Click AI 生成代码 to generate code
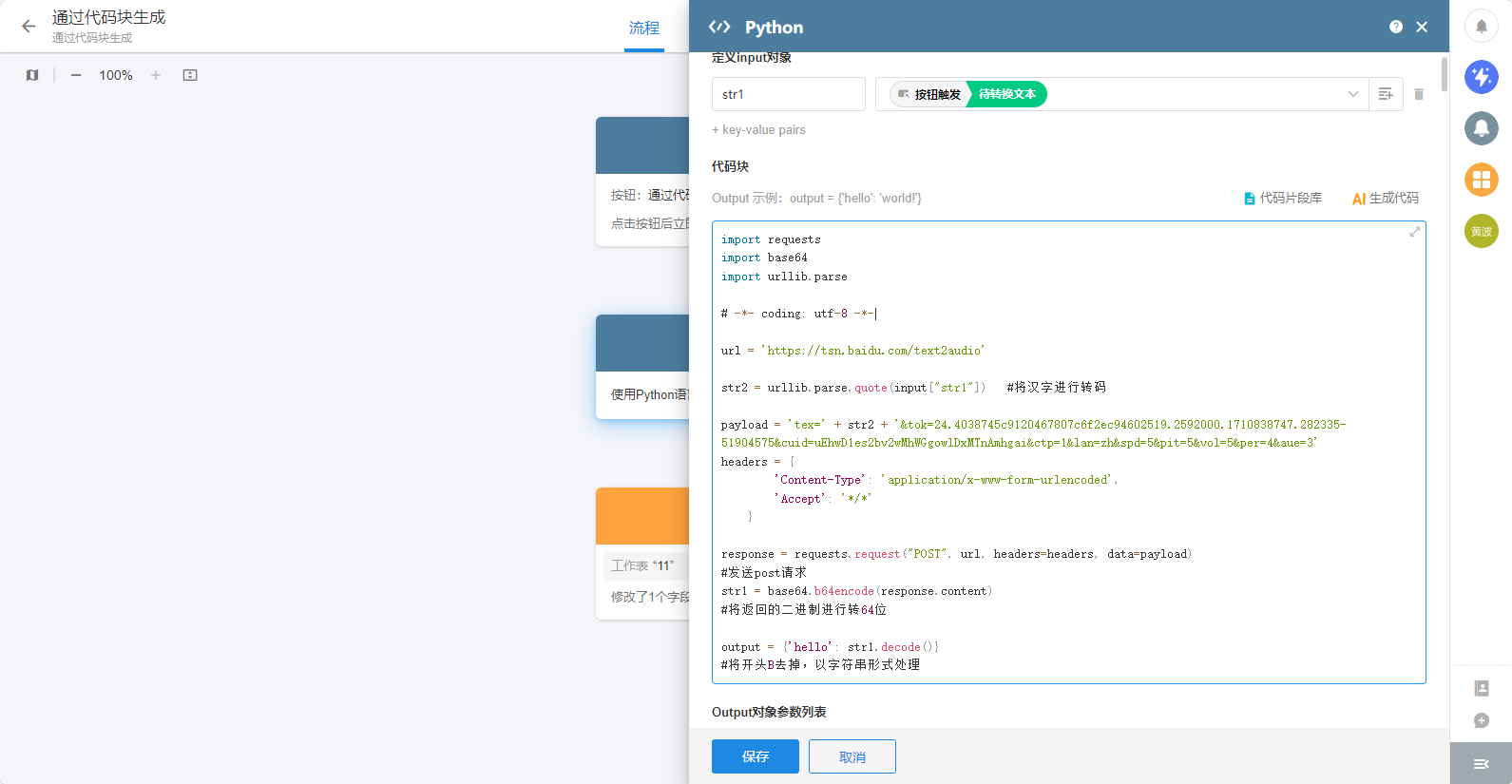Image resolution: width=1512 pixels, height=784 pixels. (1385, 199)
